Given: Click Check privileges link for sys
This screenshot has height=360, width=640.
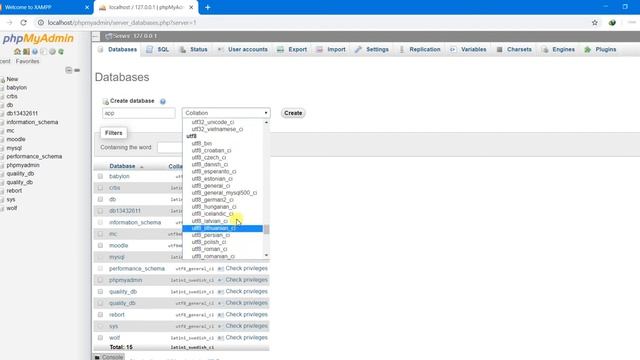Looking at the screenshot, I should point(247,326).
